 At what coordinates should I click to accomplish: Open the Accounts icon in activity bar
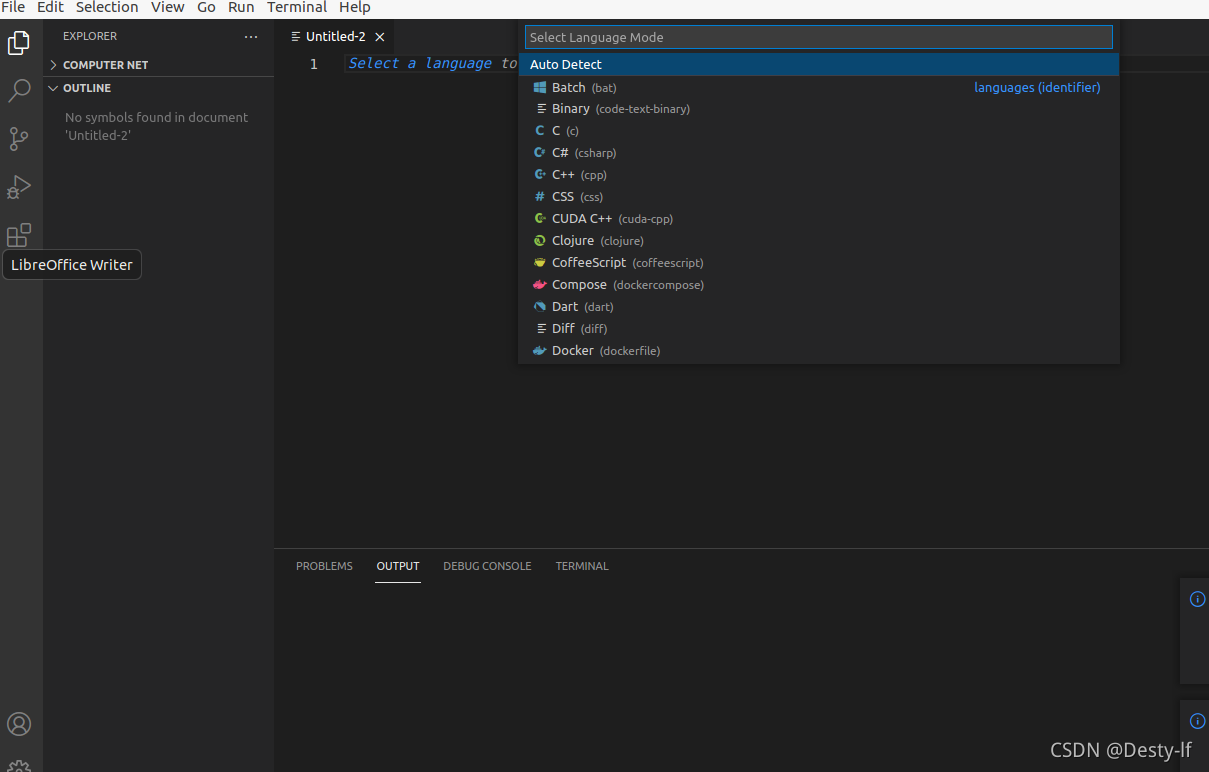point(19,724)
